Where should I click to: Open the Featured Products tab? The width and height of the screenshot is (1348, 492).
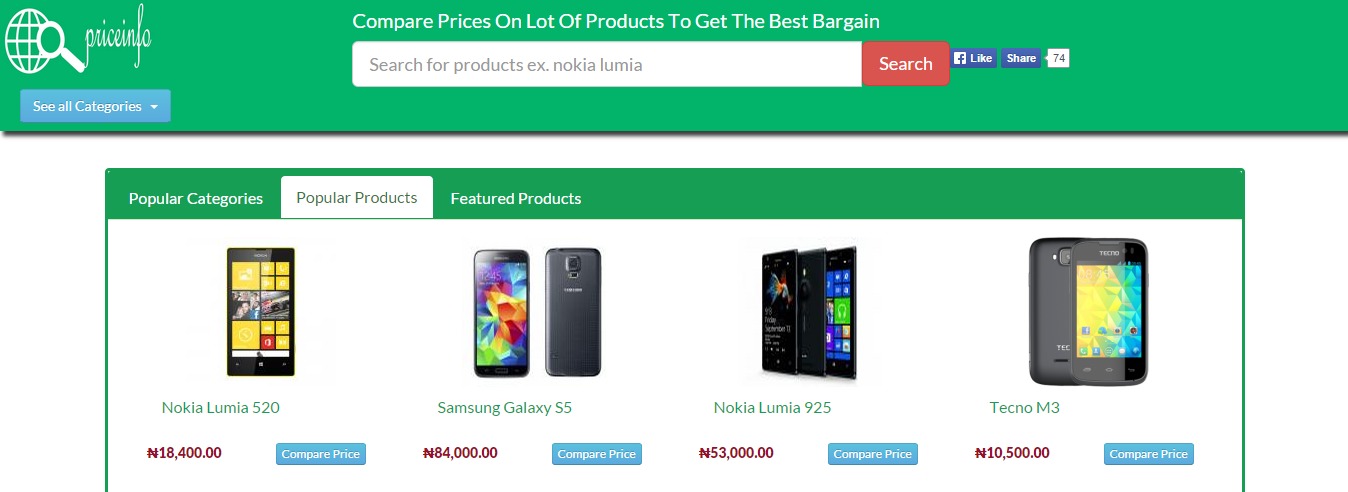point(516,198)
